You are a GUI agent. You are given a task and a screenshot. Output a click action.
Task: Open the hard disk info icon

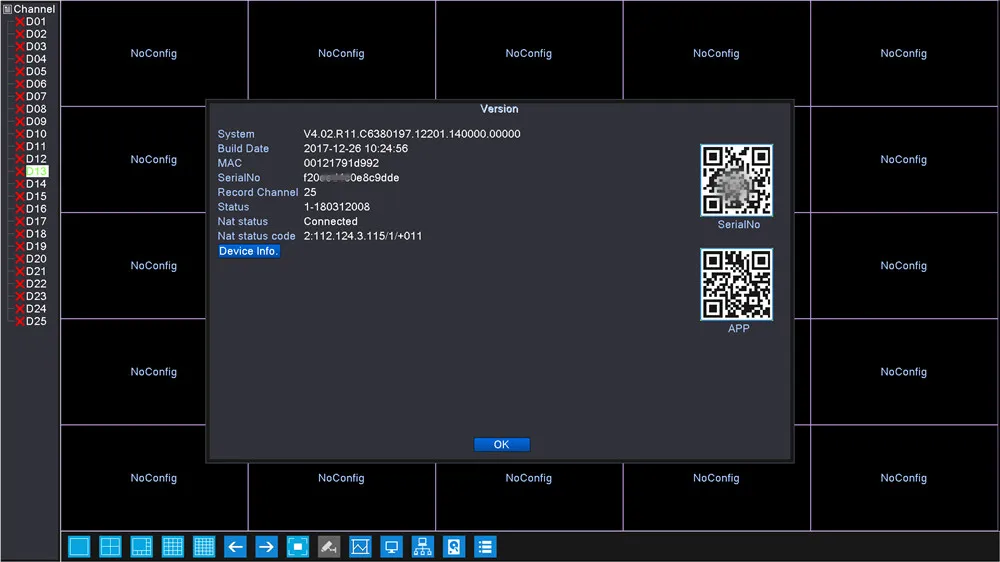454,547
